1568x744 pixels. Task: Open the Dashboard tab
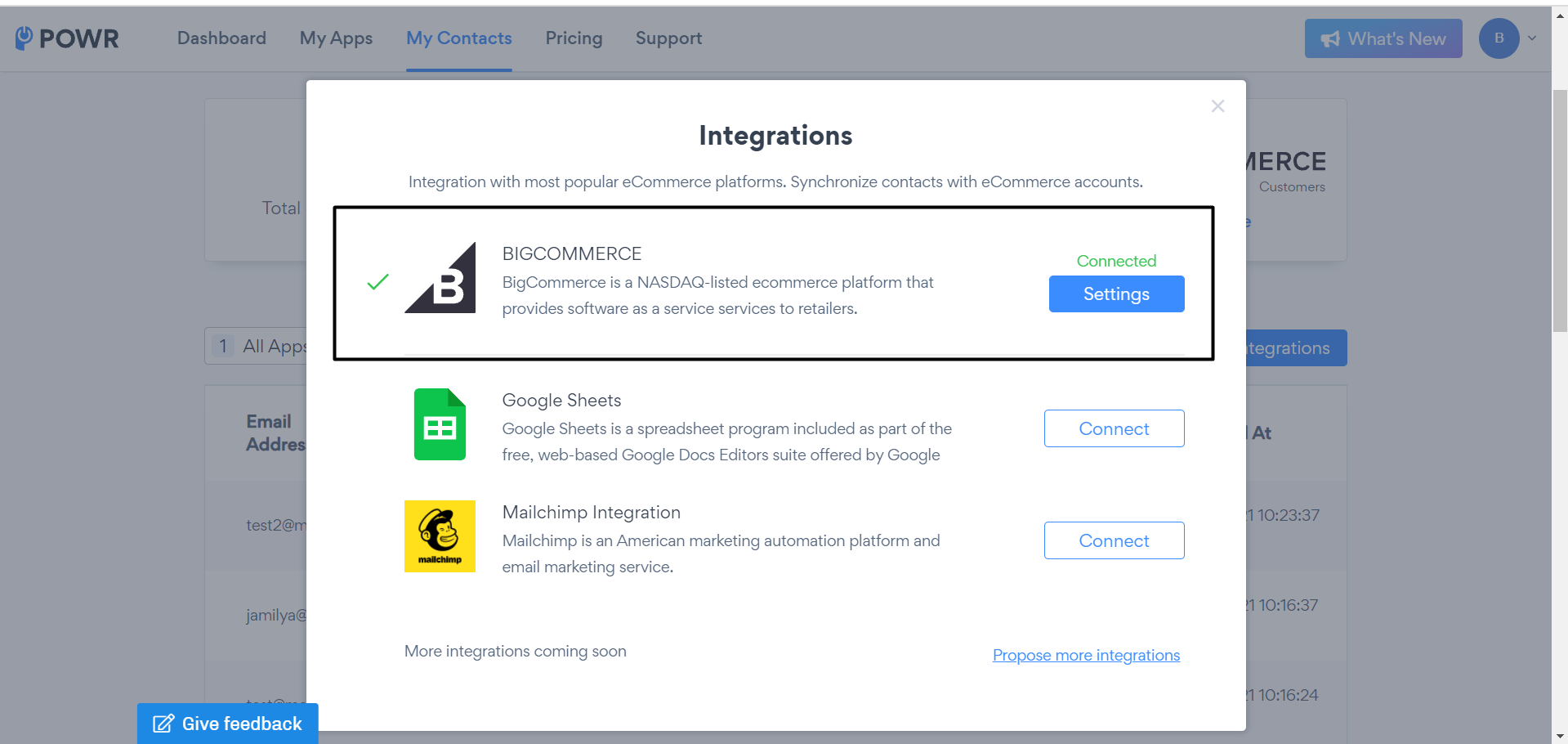221,38
